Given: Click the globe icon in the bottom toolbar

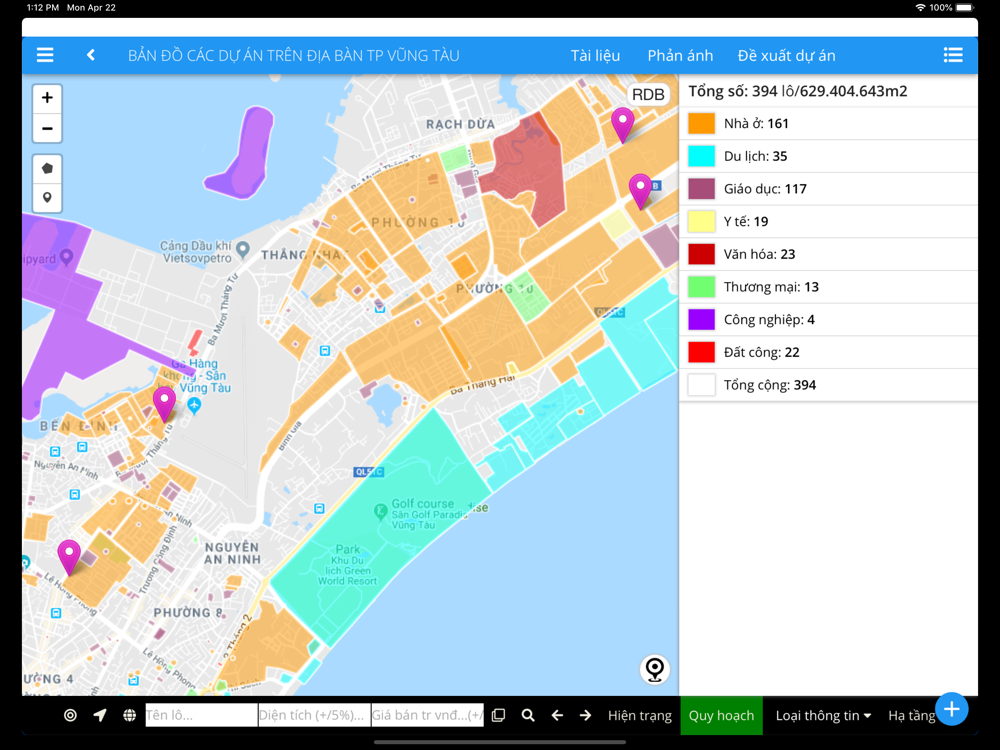Looking at the screenshot, I should [129, 716].
